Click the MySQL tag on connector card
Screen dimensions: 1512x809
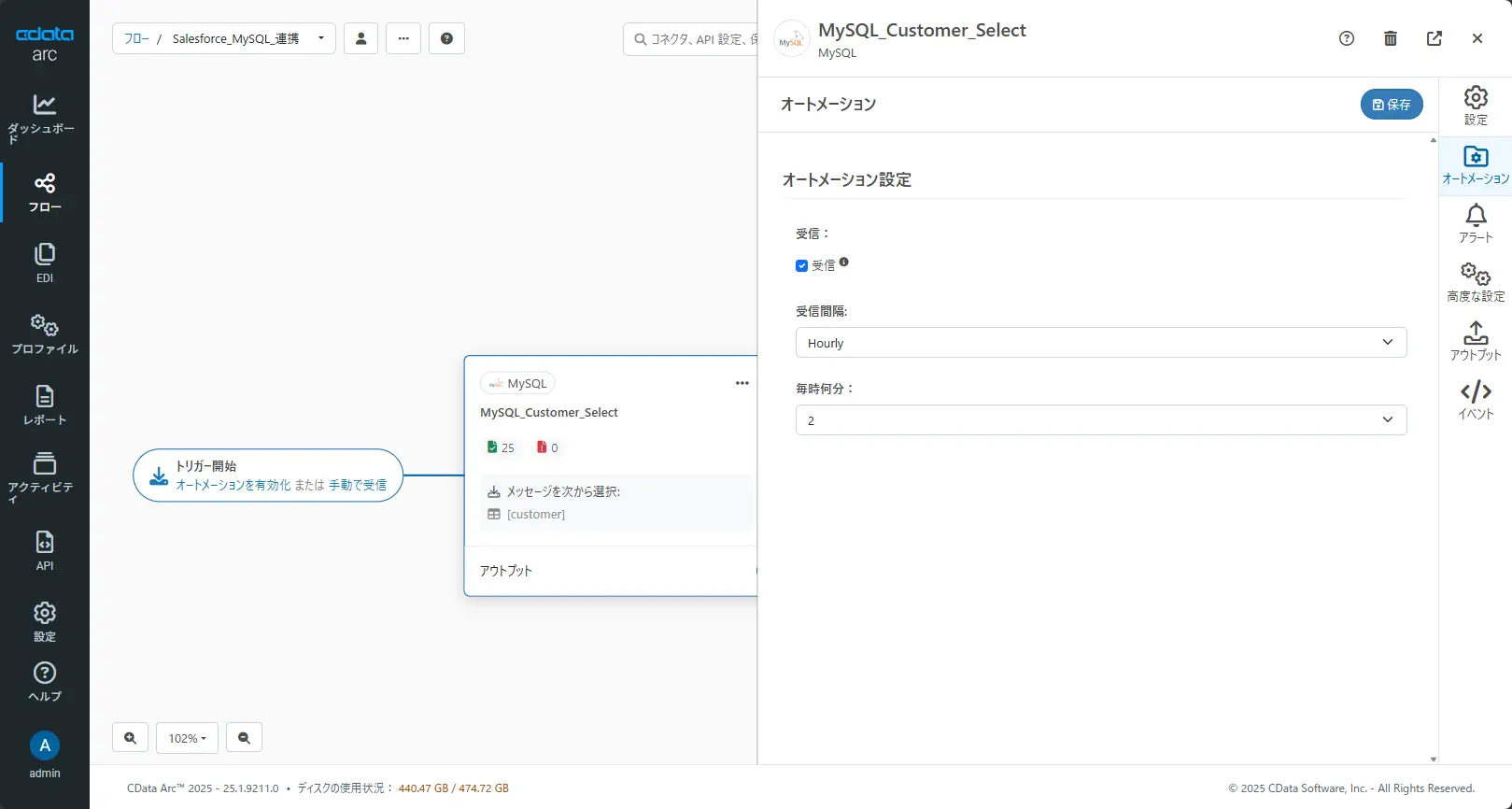pyautogui.click(x=517, y=383)
